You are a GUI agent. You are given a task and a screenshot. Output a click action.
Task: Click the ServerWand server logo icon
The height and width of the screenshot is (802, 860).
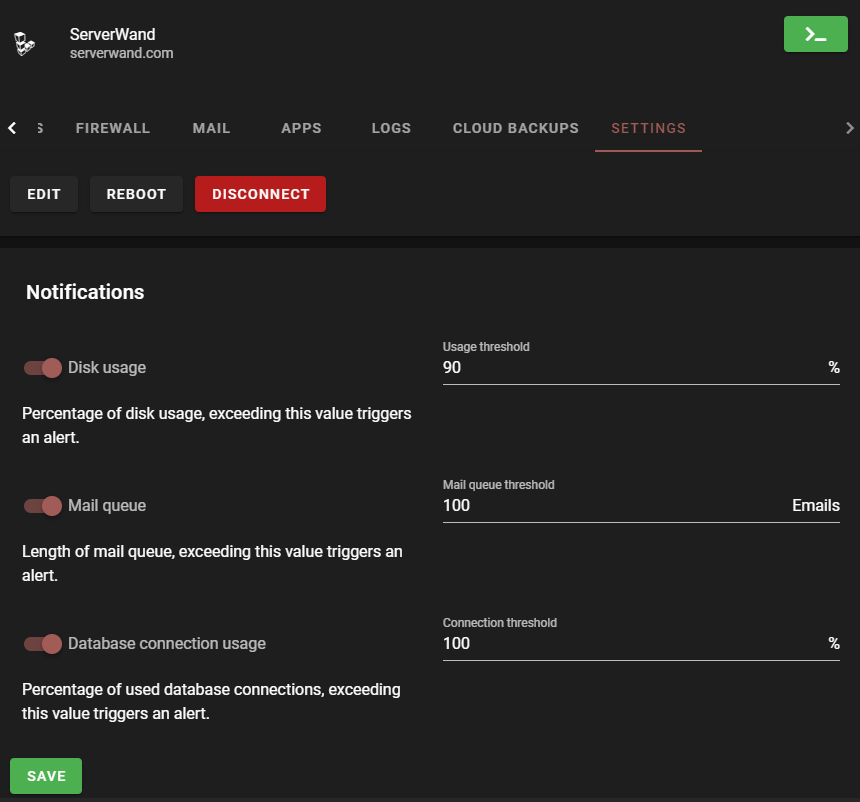(x=24, y=43)
